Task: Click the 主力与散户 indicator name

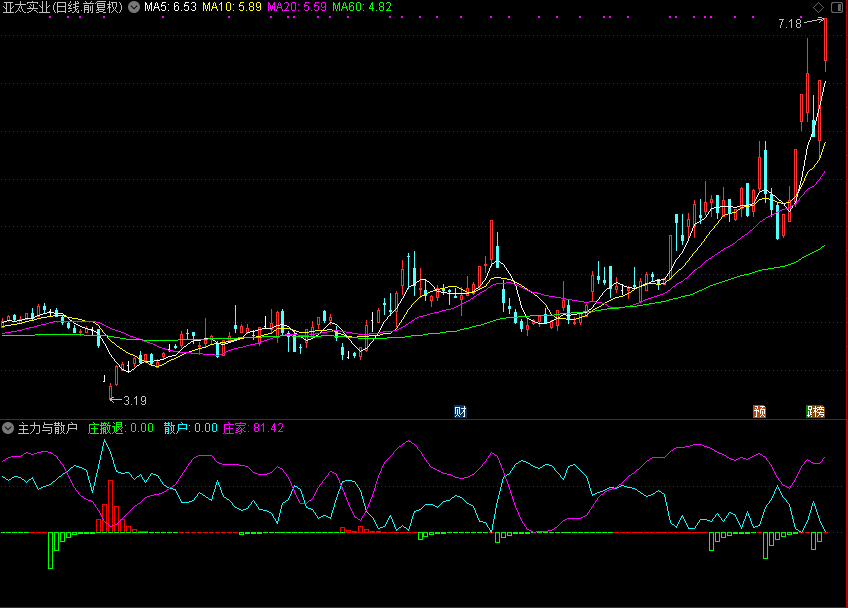Action: pos(47,428)
